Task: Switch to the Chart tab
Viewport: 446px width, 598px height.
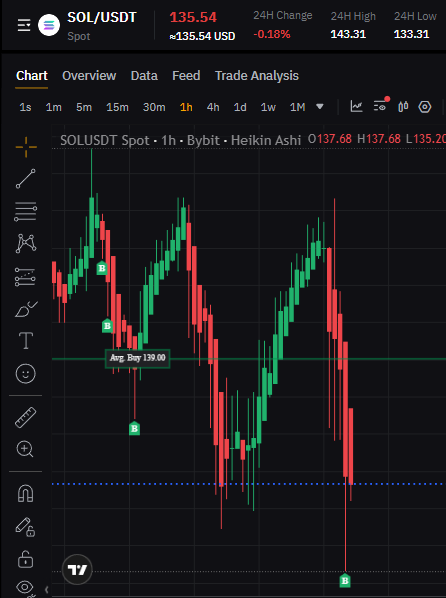Action: pos(32,76)
